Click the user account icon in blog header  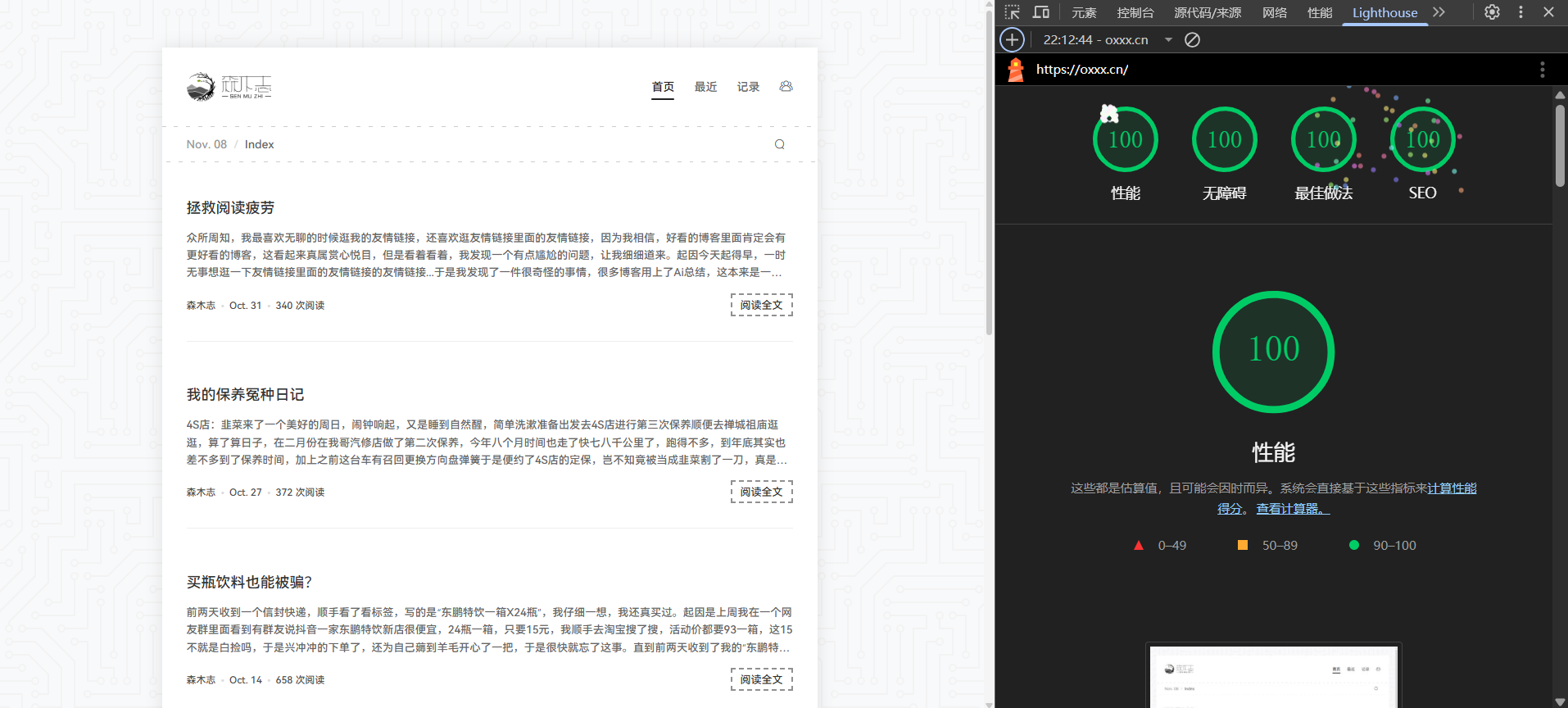coord(786,86)
